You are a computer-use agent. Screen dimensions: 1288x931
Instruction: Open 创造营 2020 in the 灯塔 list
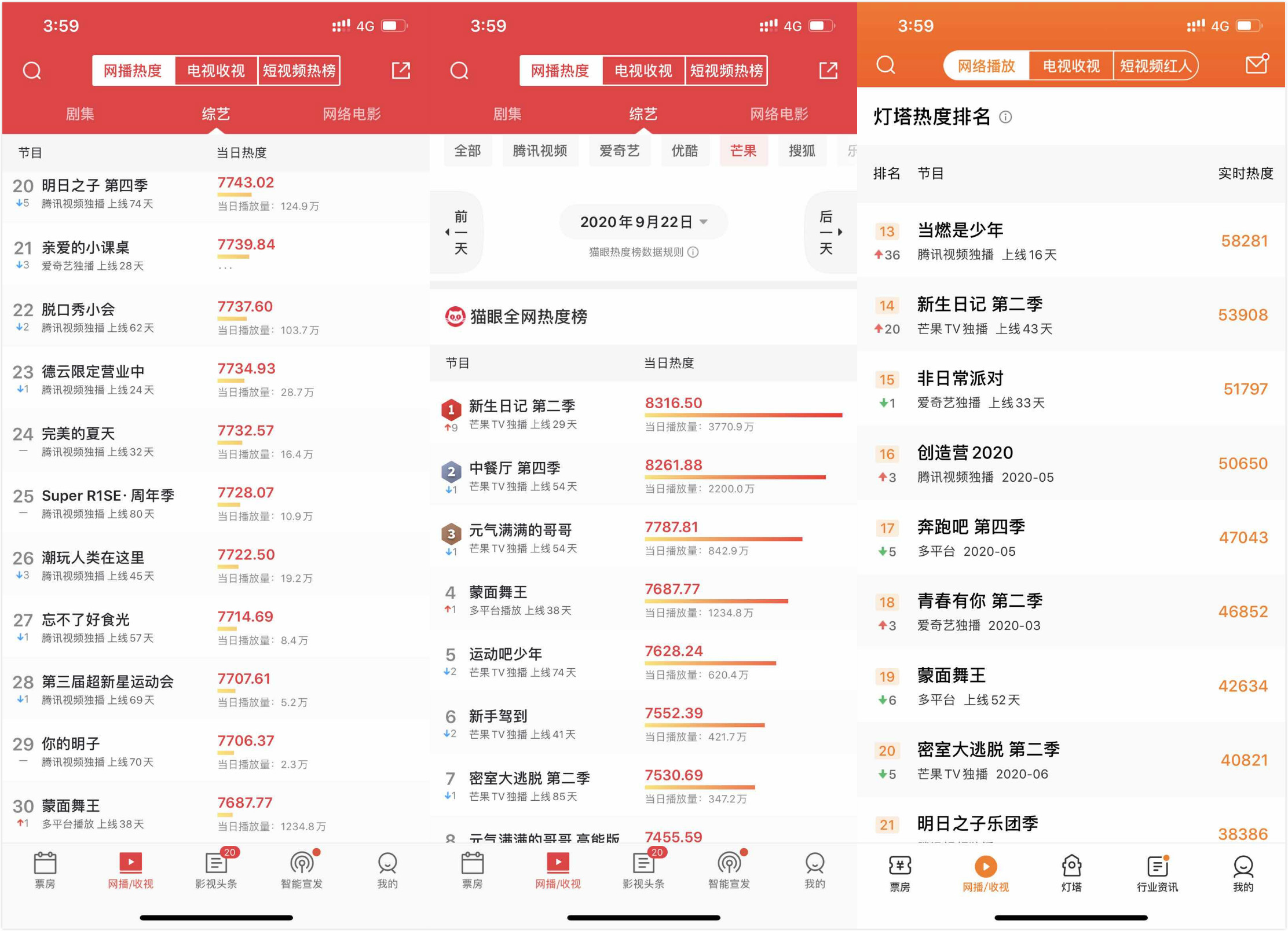pos(1071,463)
